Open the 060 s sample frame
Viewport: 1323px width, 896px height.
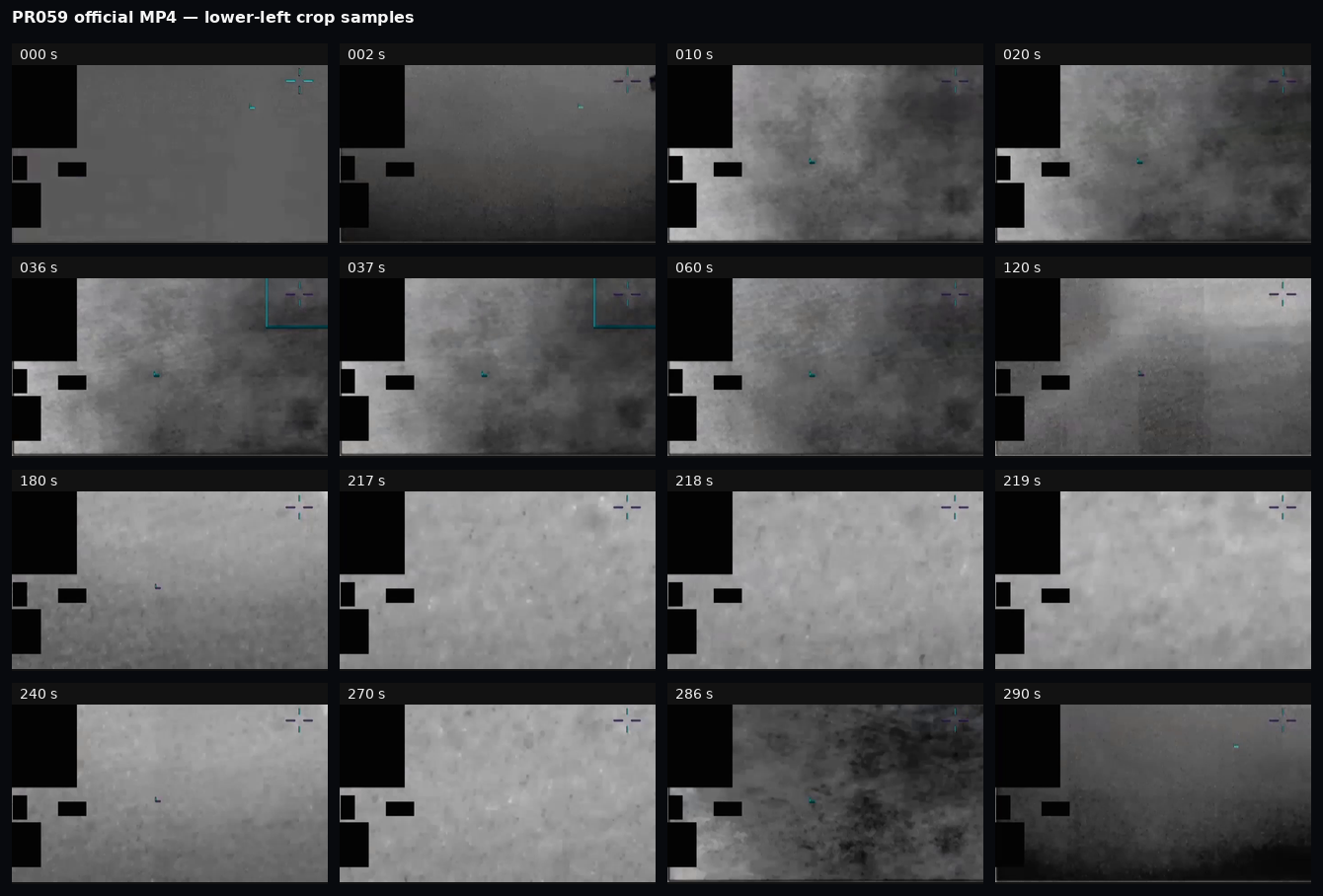pyautogui.click(x=825, y=367)
